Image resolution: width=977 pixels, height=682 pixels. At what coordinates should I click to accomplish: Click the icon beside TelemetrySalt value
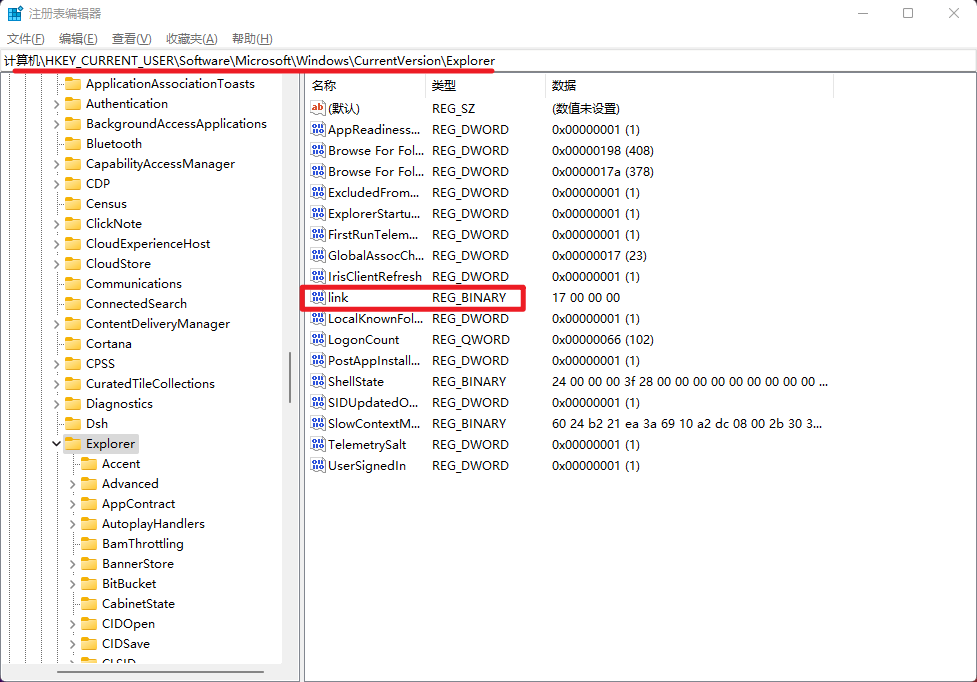pos(318,445)
